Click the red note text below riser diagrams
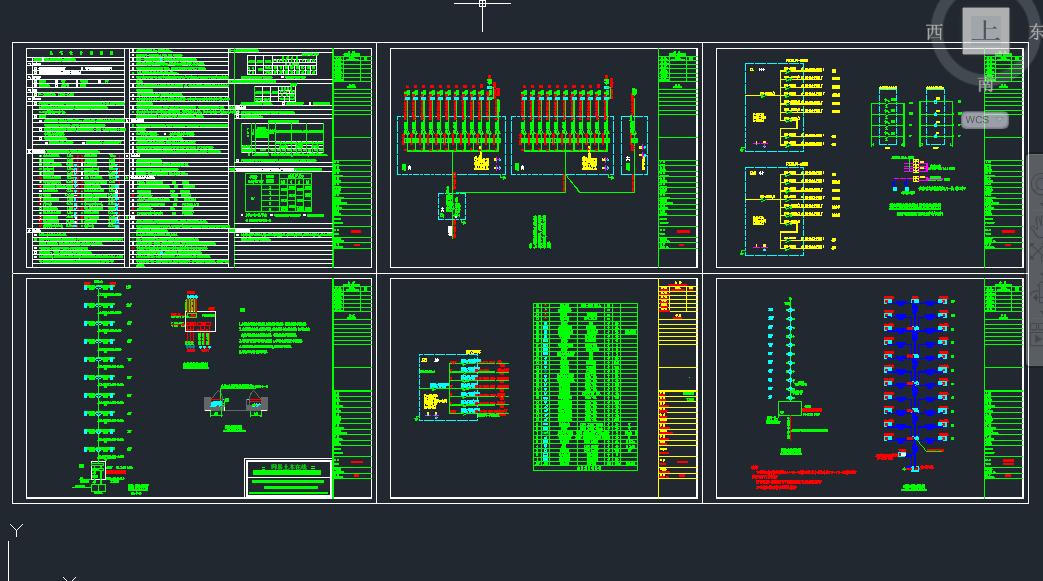Screen dimensions: 1043x581 click(x=804, y=478)
